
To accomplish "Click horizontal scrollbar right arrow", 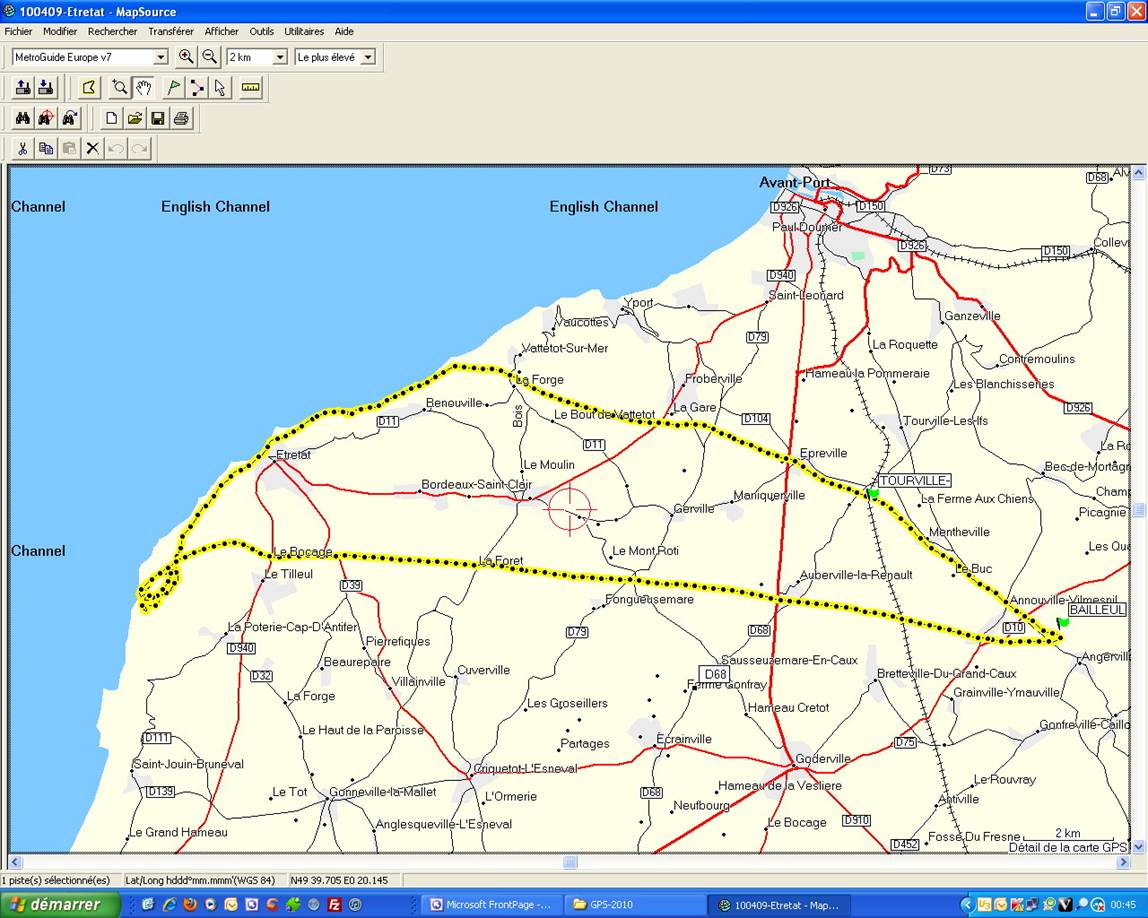I will (1123, 862).
